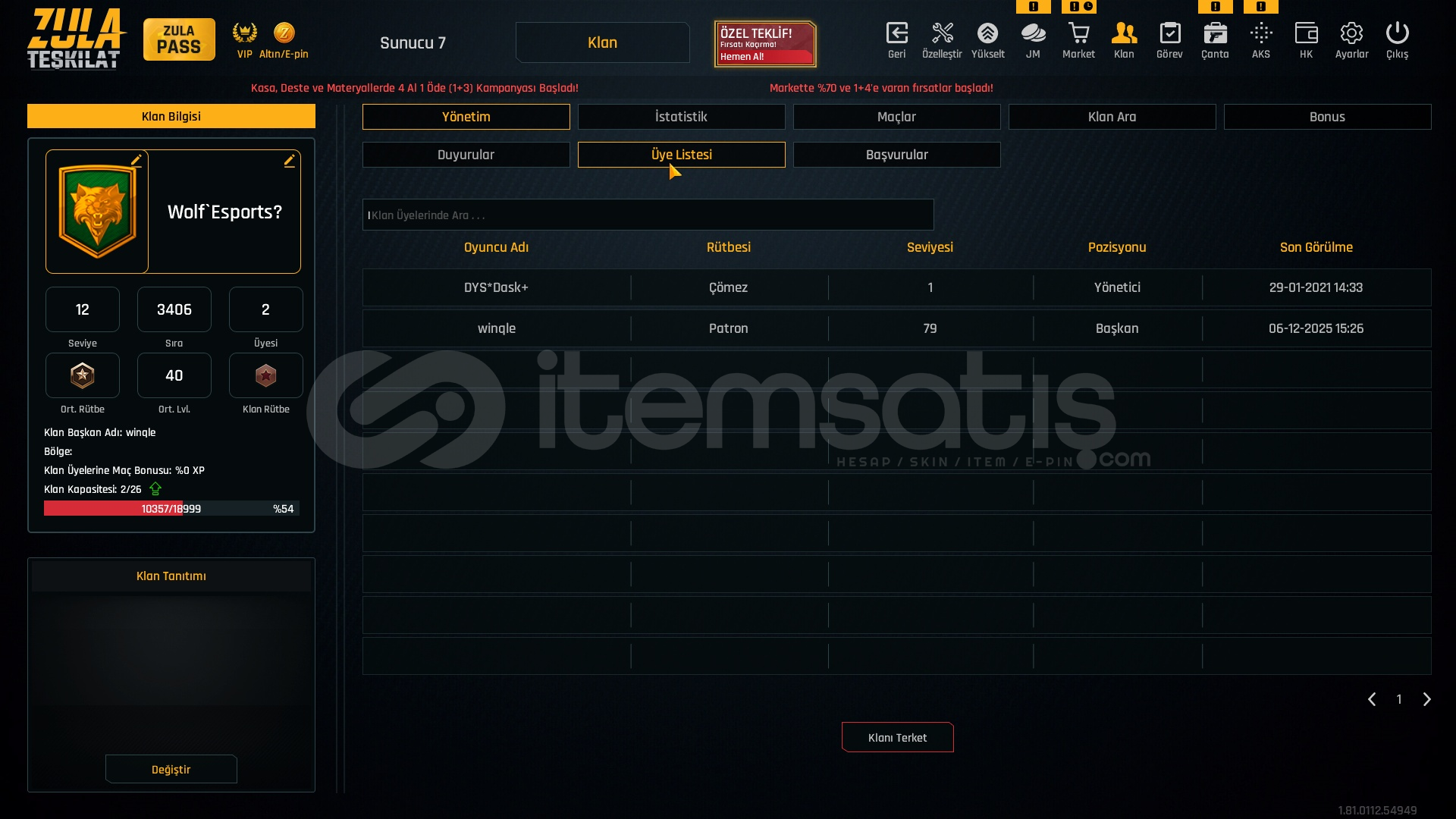Open the Özelleştir customization icon

(x=942, y=34)
